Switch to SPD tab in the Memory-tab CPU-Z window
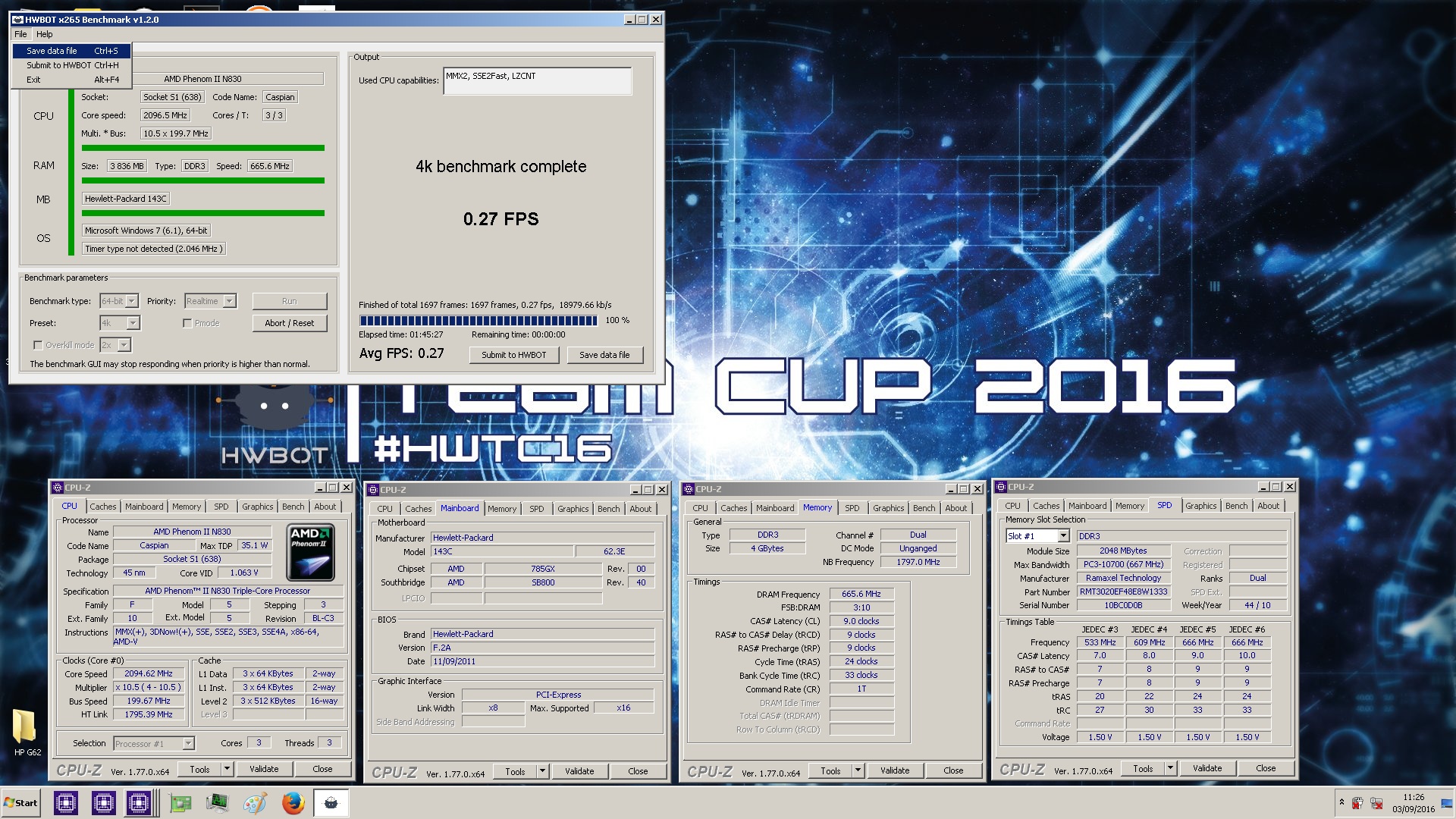1456x819 pixels. tap(852, 508)
